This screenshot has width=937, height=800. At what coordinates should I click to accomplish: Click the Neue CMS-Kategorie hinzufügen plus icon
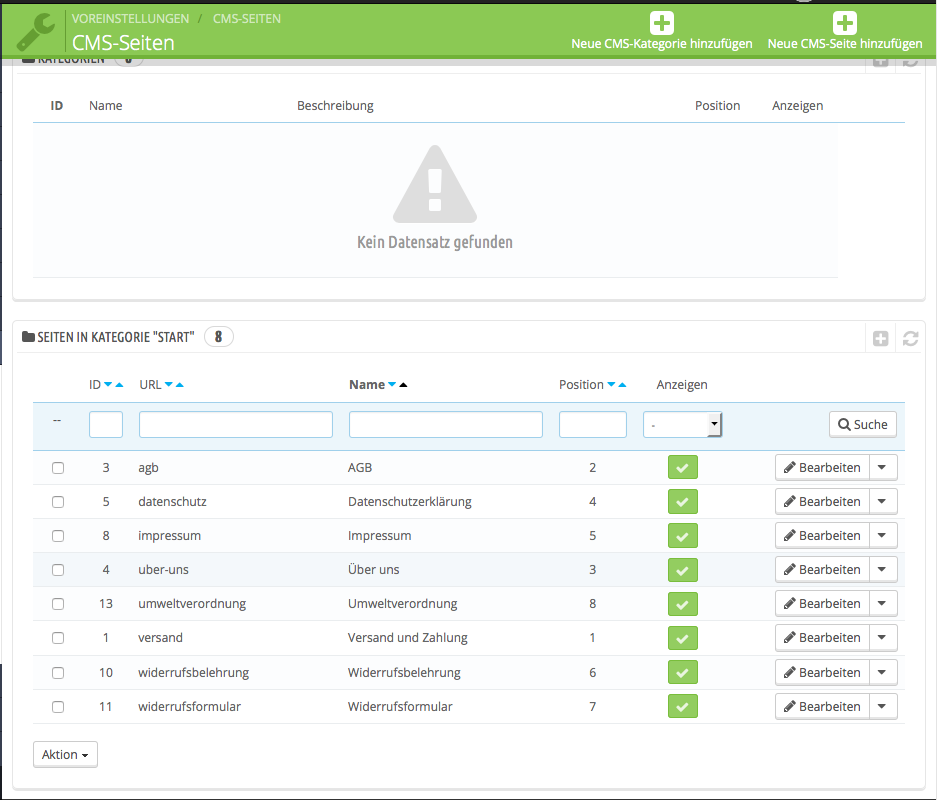(662, 23)
